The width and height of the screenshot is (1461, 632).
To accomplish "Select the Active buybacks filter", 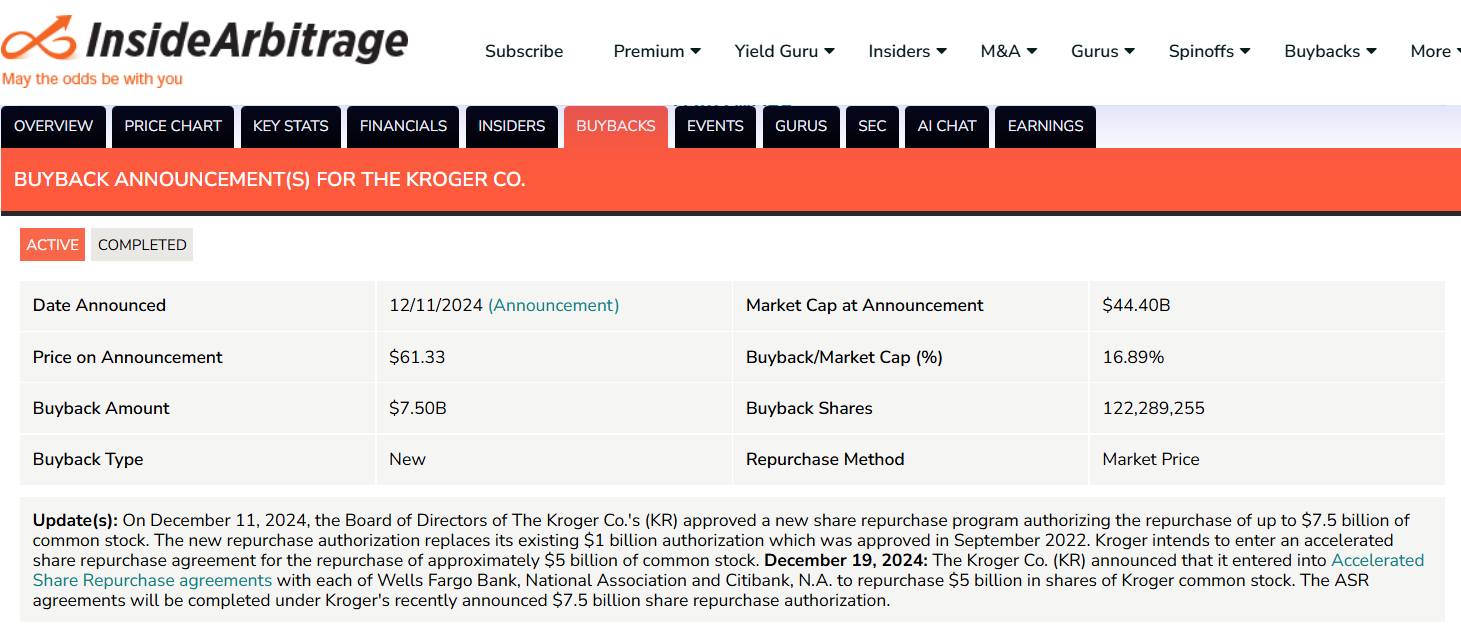I will tap(53, 245).
